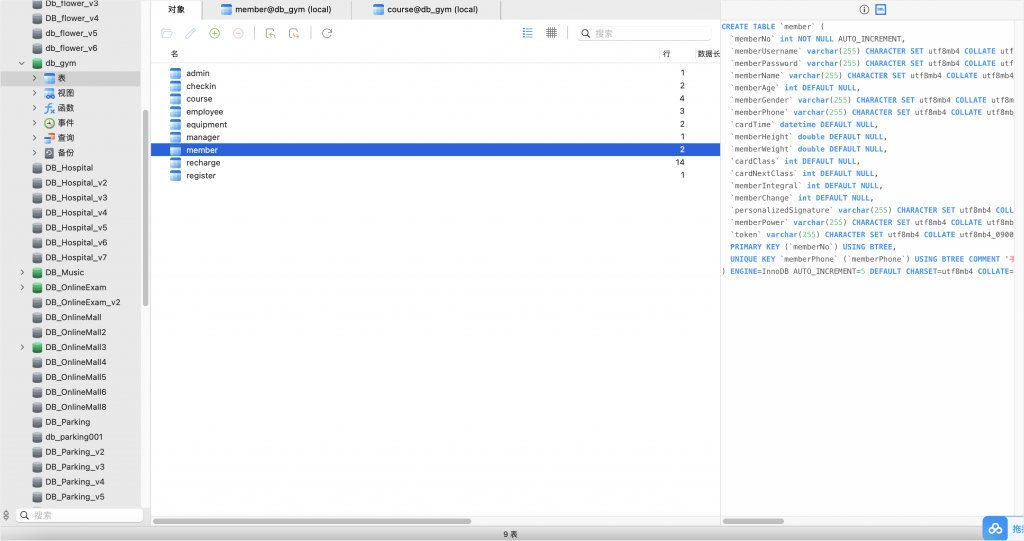Click the green New Table plus icon
The image size is (1024, 541).
click(x=214, y=33)
